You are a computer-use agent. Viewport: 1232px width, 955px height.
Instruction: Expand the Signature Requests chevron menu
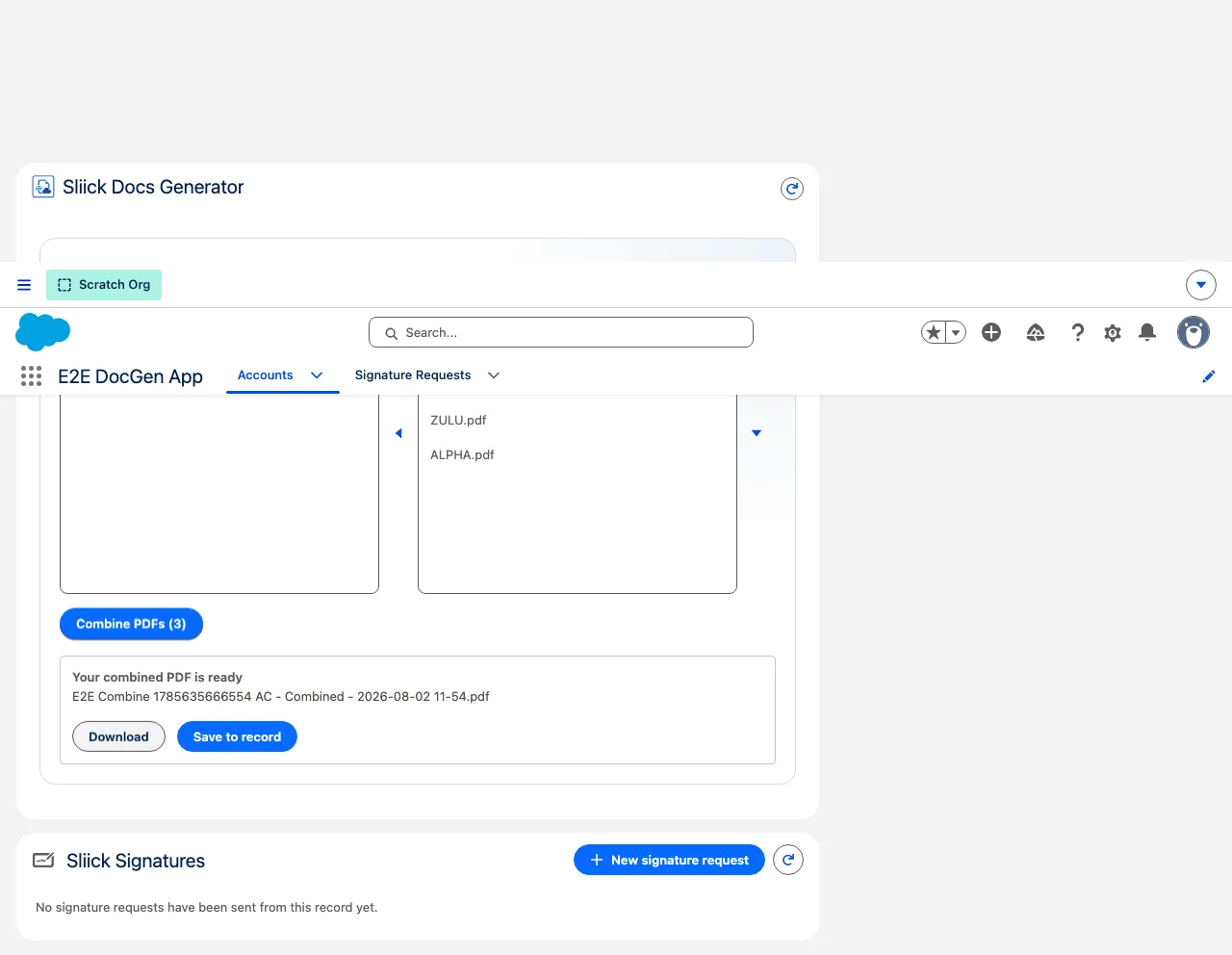point(494,375)
